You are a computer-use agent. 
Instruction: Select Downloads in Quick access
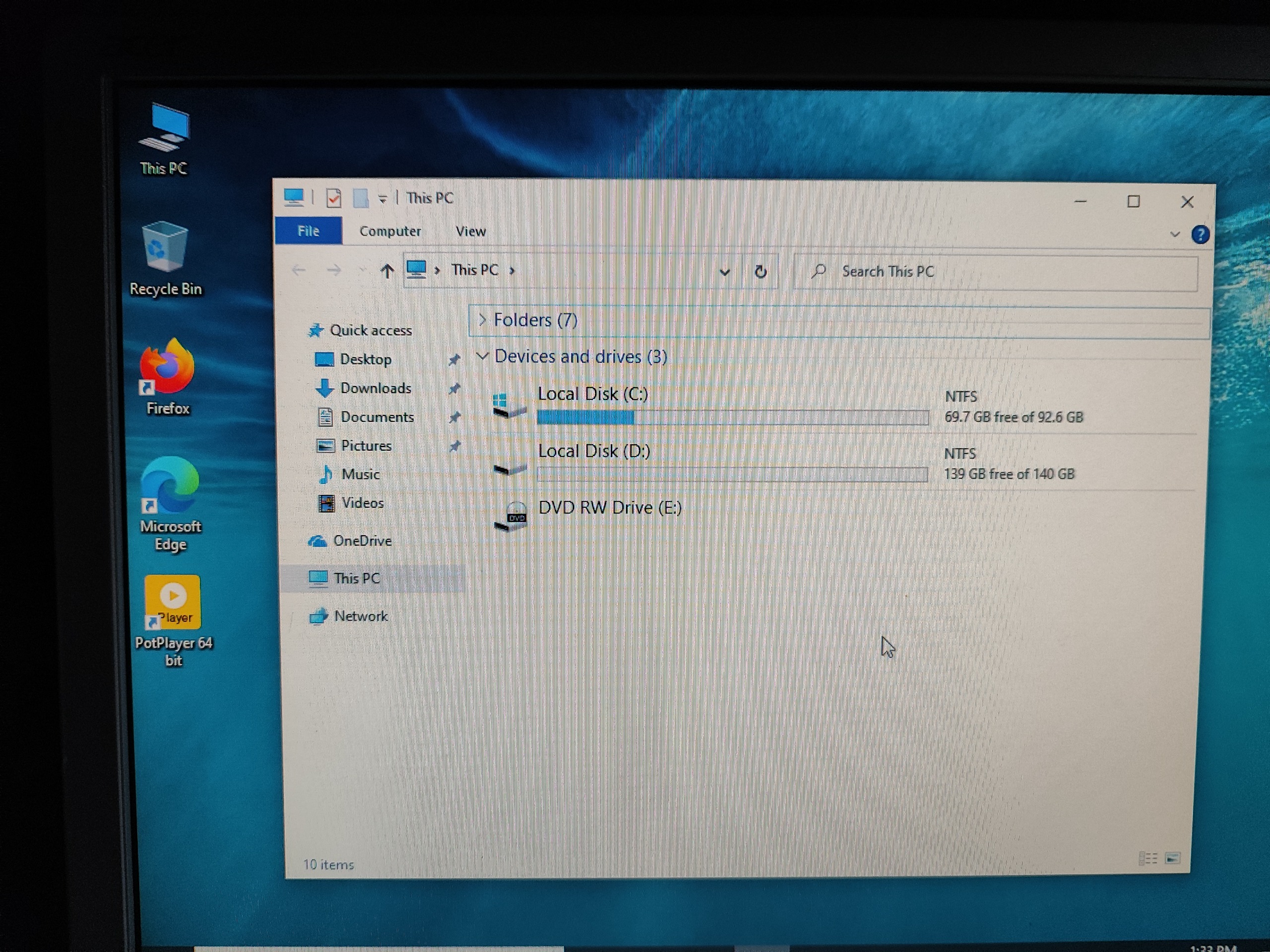(x=376, y=389)
